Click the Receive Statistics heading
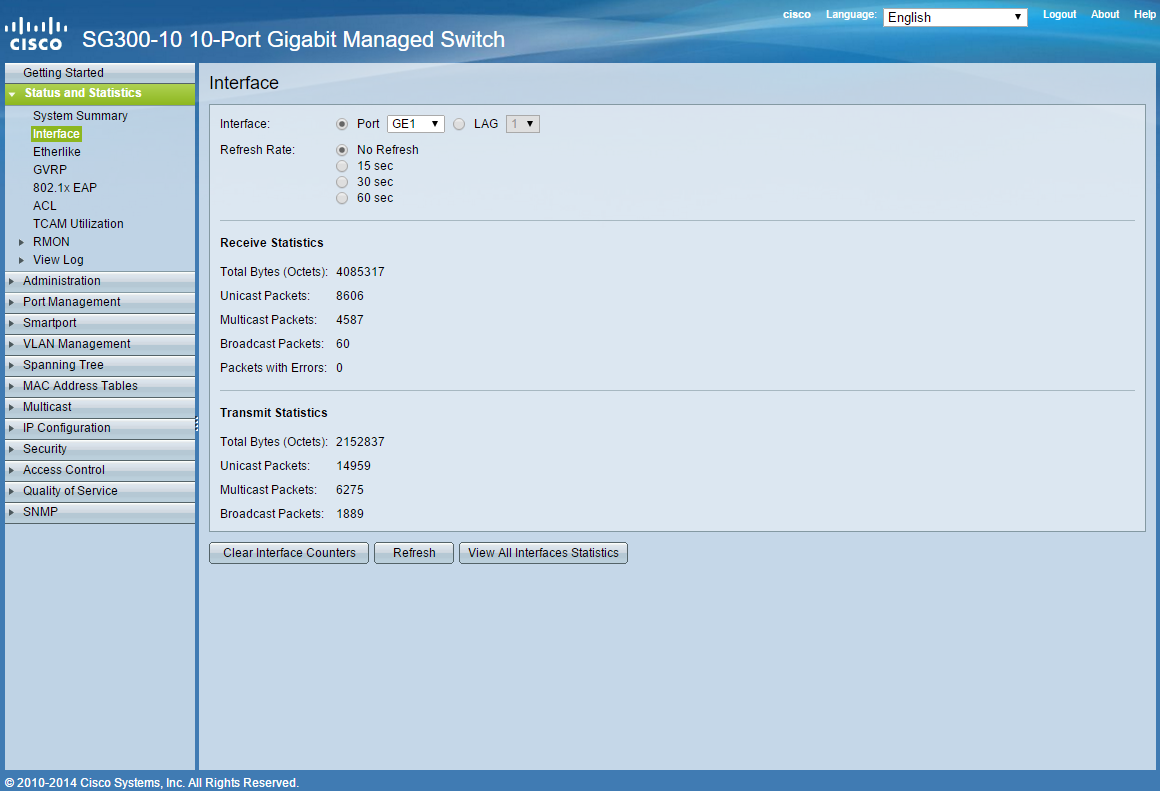Image resolution: width=1160 pixels, height=791 pixels. coord(272,243)
